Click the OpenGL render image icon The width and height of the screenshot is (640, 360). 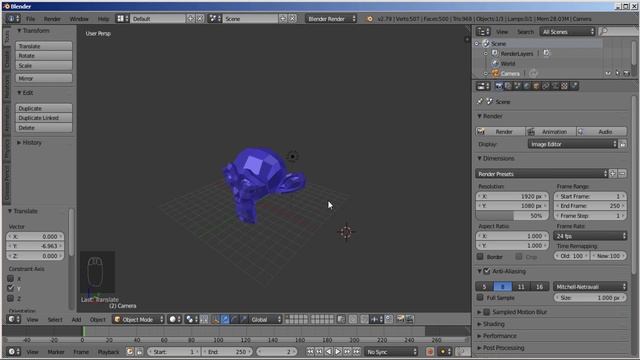400,320
